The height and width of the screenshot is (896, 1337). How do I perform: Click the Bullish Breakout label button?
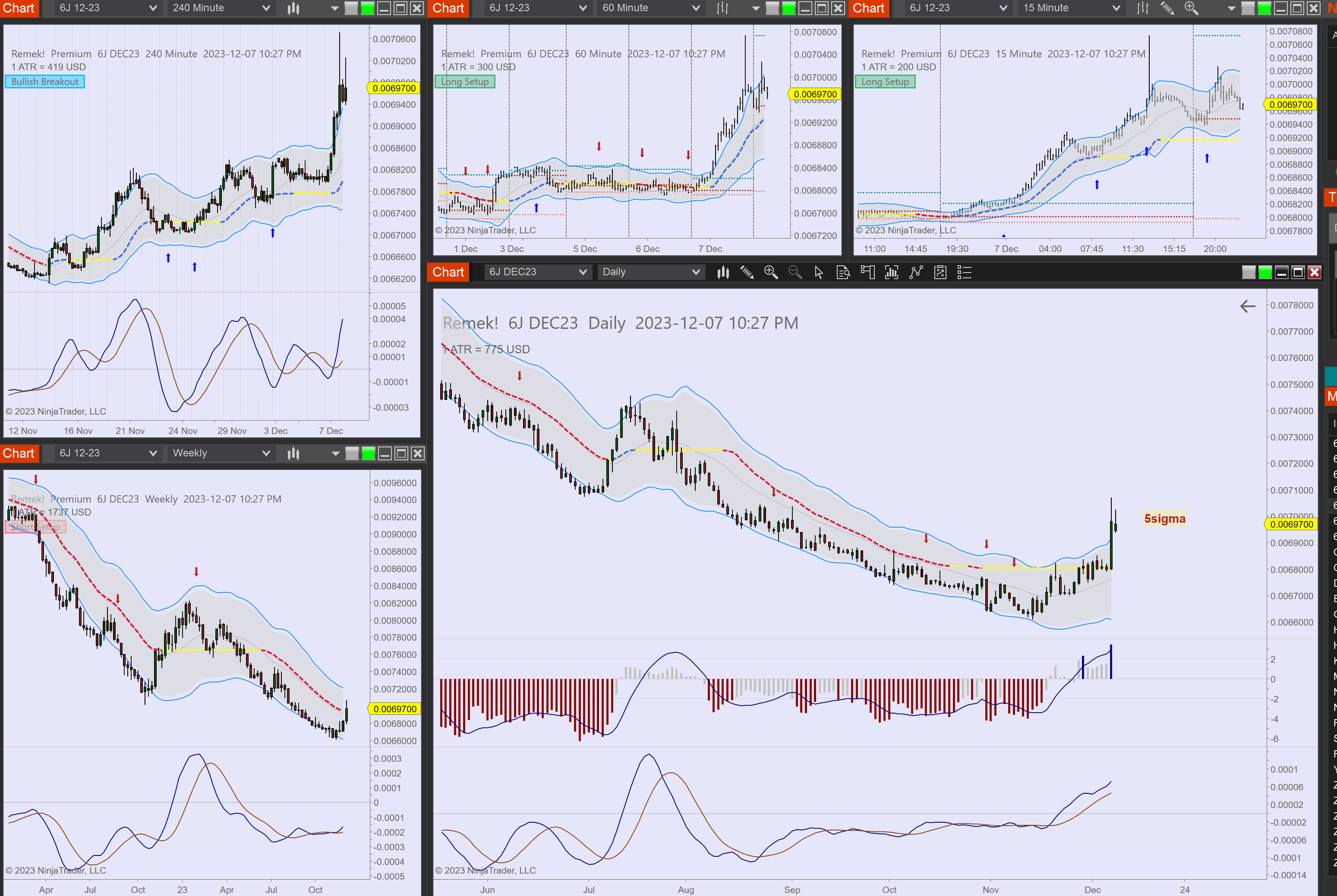(x=45, y=82)
